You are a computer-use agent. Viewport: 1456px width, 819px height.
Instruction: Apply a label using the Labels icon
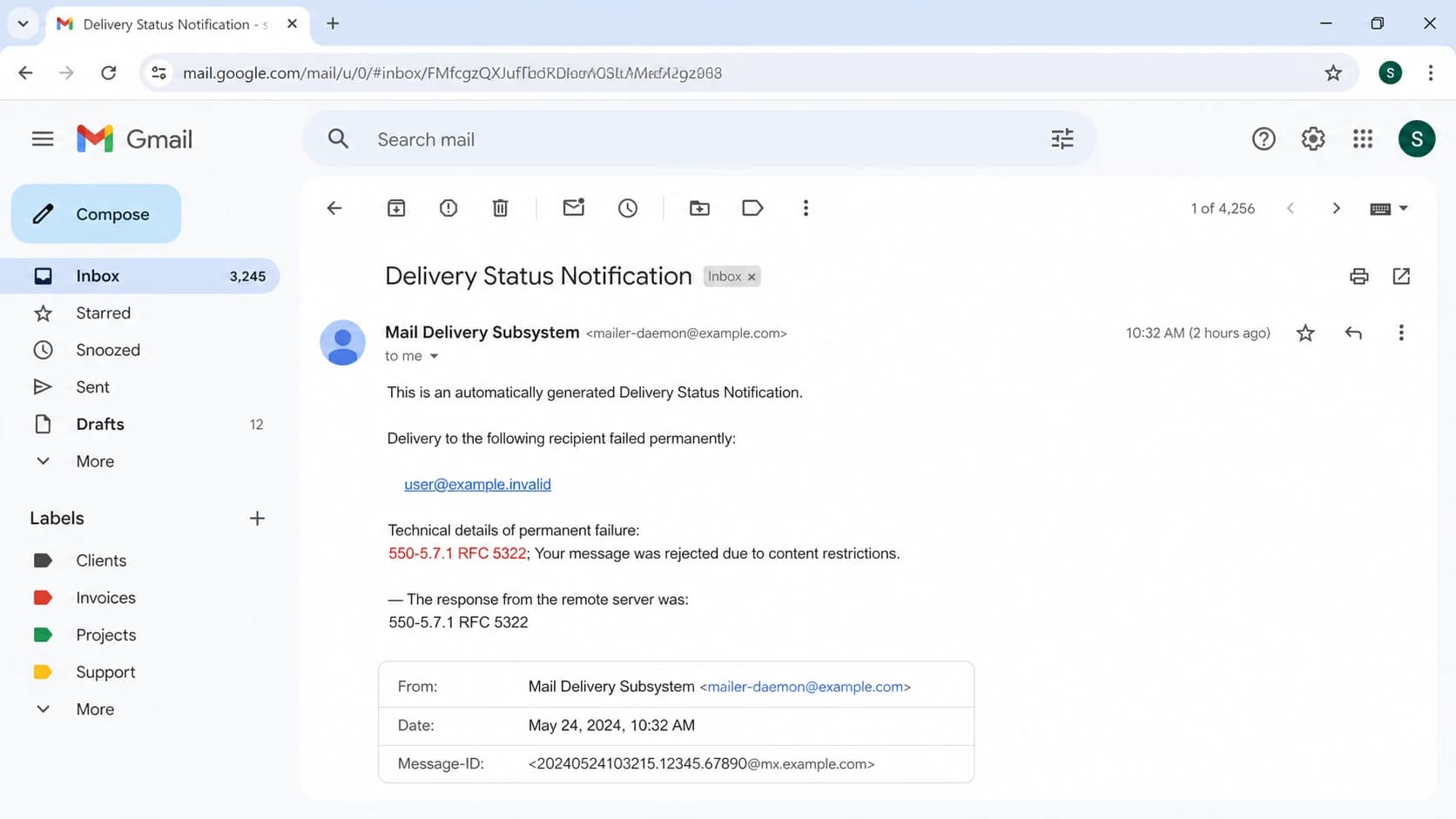click(752, 208)
